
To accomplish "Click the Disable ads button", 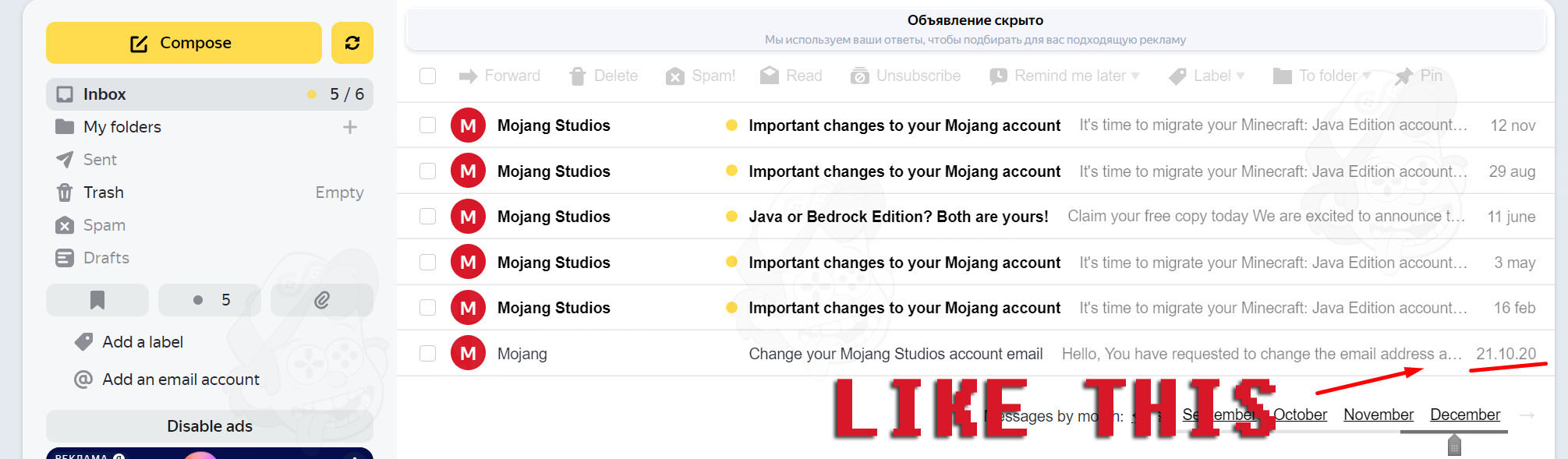I will pyautogui.click(x=210, y=426).
